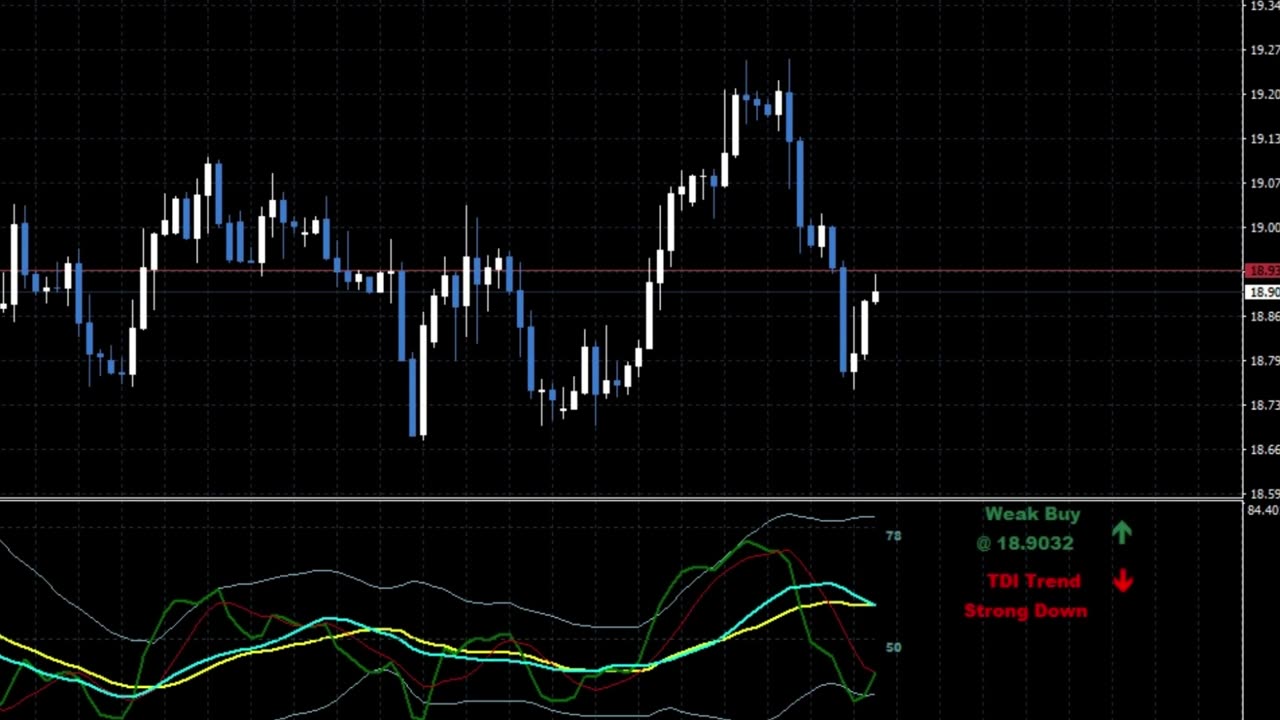This screenshot has width=1280, height=720.
Task: Click the red 18.93 price level tag
Action: [1263, 271]
